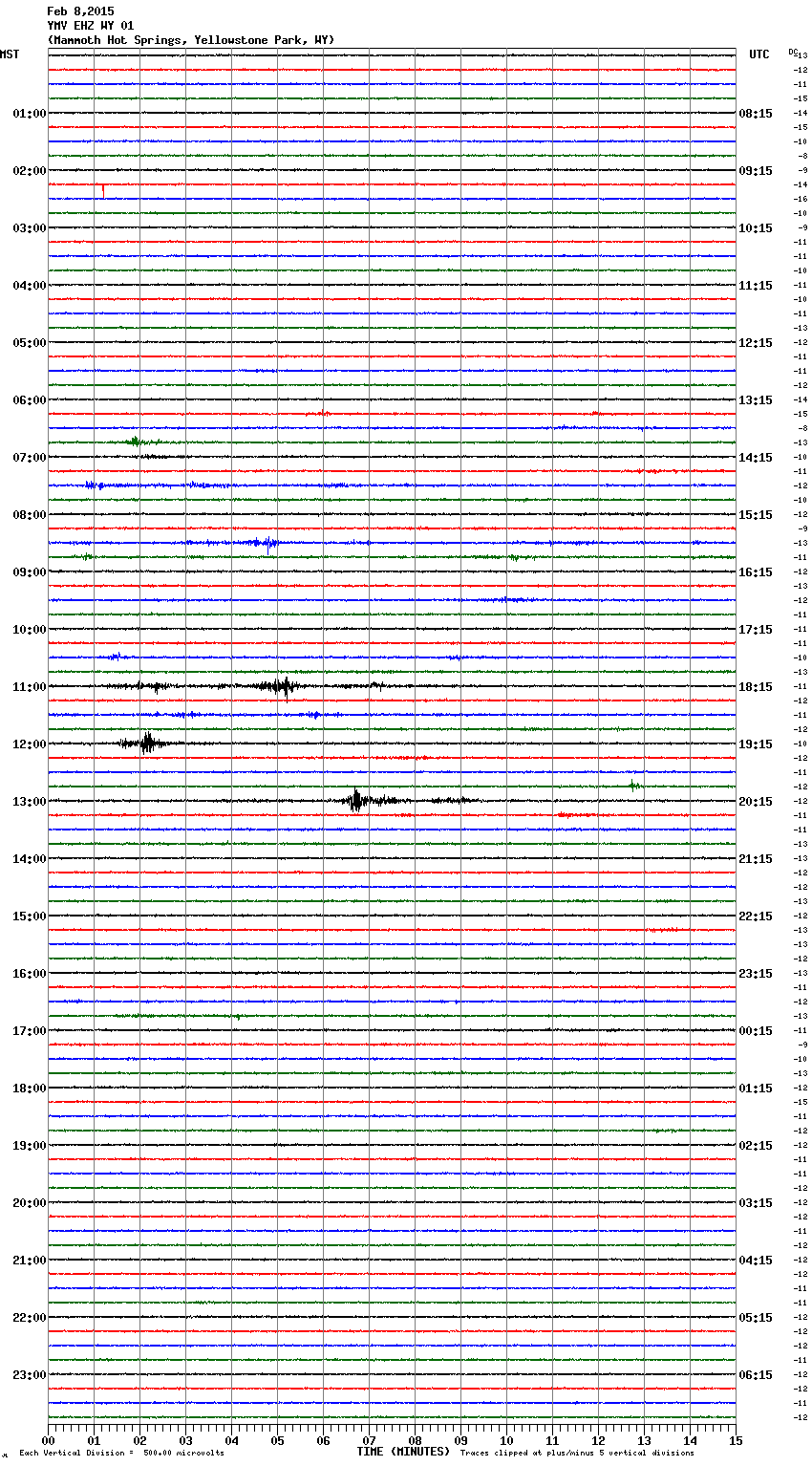Click minute tick label 13 on bottom axis

(x=645, y=1440)
